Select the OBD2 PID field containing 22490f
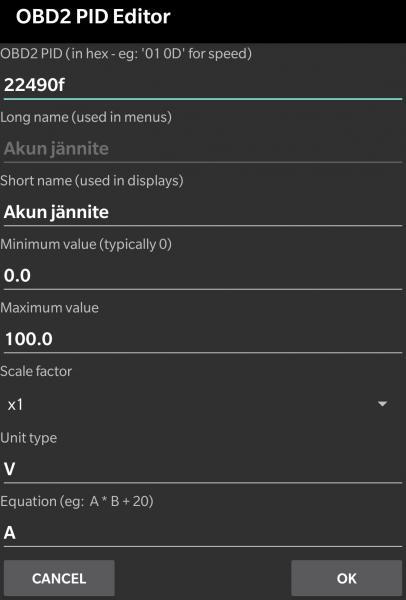406x600 pixels. tap(203, 85)
